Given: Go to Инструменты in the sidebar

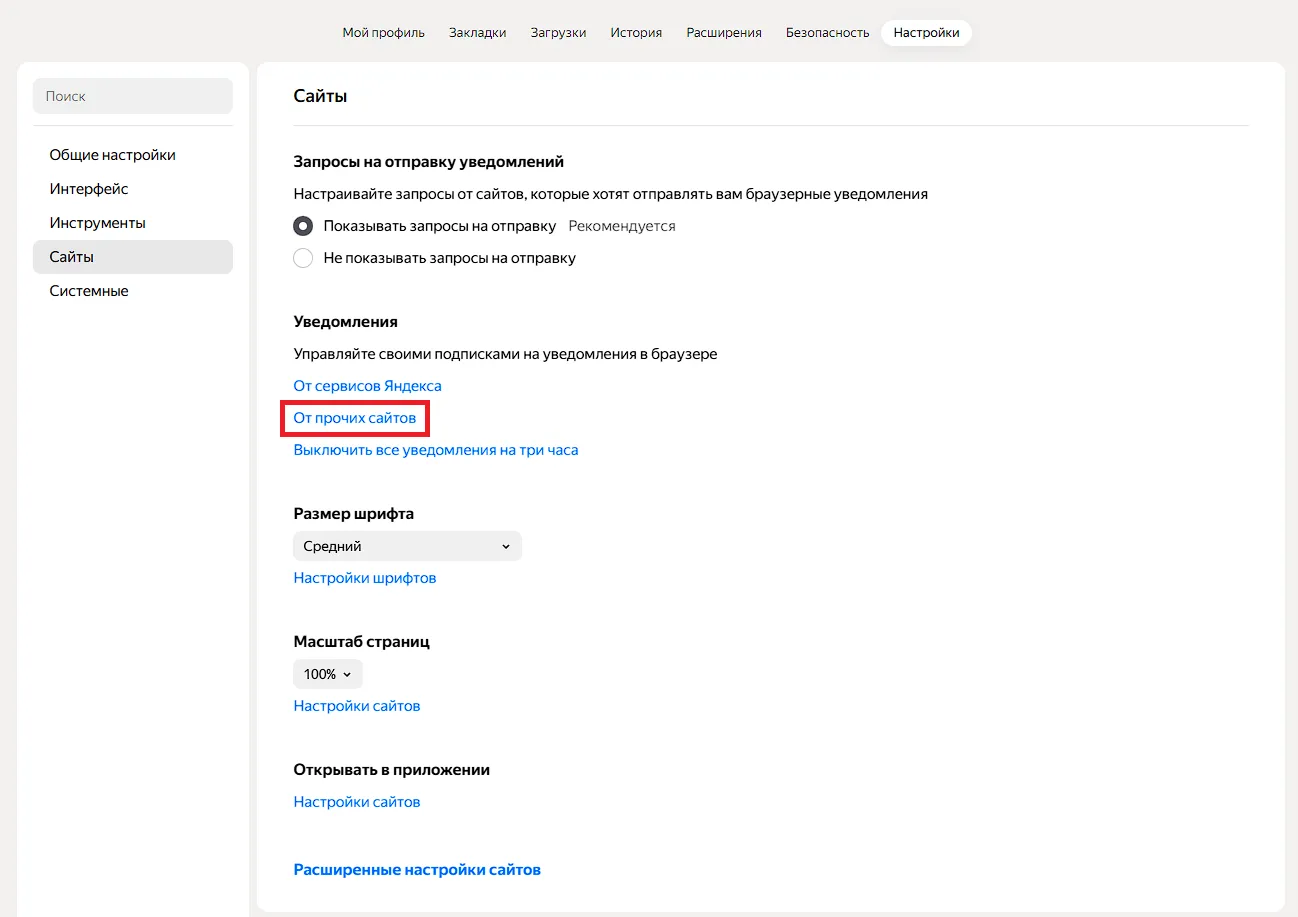Looking at the screenshot, I should tap(97, 223).
